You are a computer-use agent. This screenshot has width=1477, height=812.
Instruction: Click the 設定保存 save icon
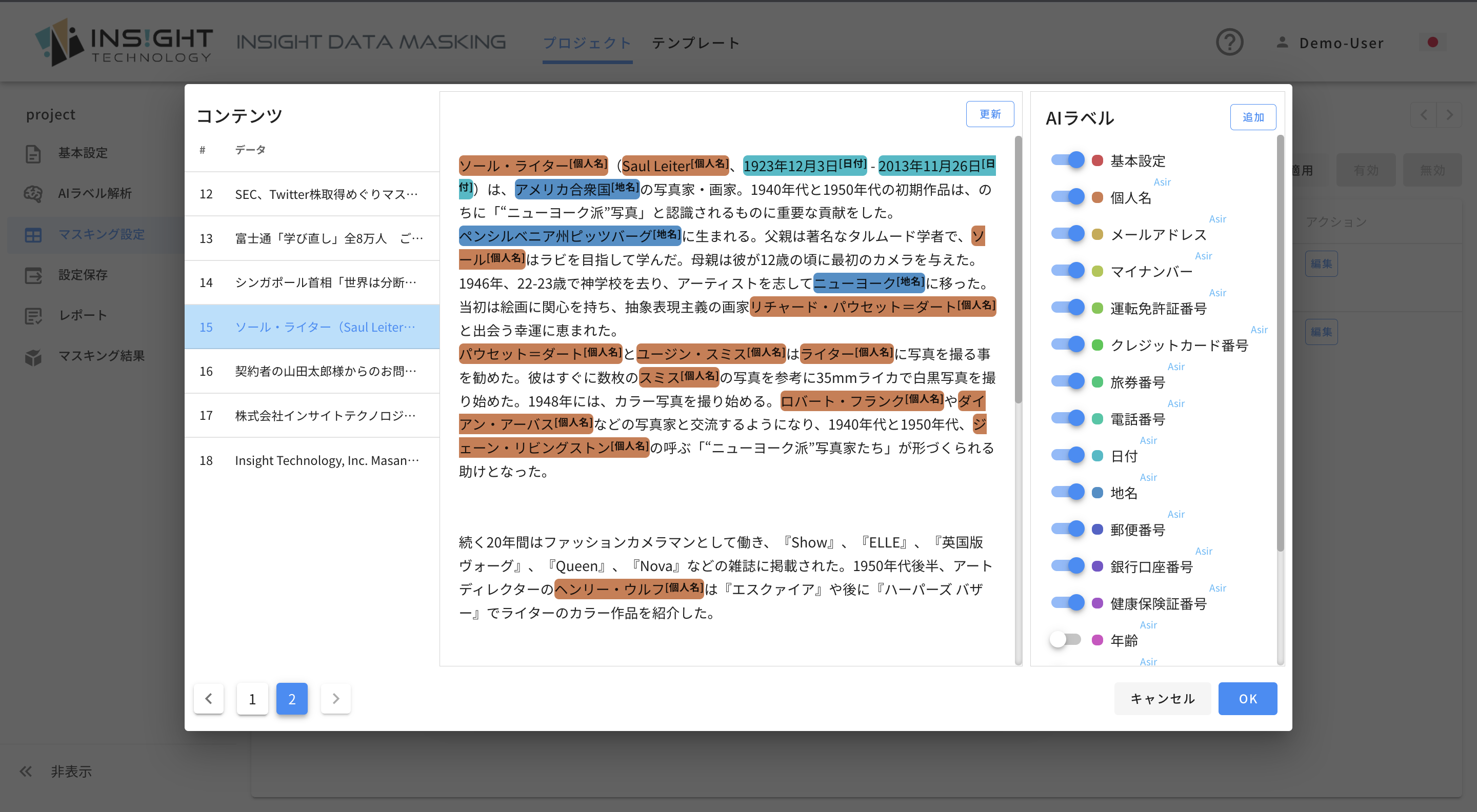coord(33,275)
